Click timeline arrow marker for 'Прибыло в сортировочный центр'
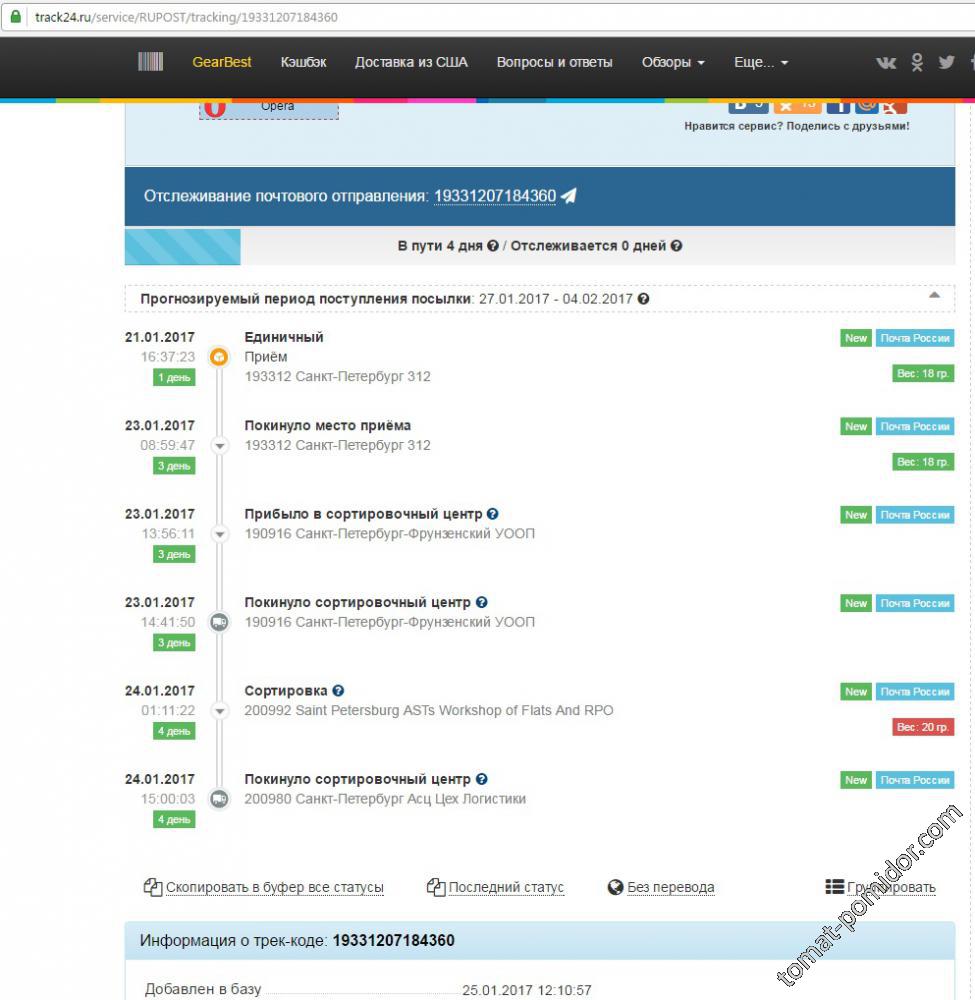Screen dimensions: 975x1000 coord(219,534)
